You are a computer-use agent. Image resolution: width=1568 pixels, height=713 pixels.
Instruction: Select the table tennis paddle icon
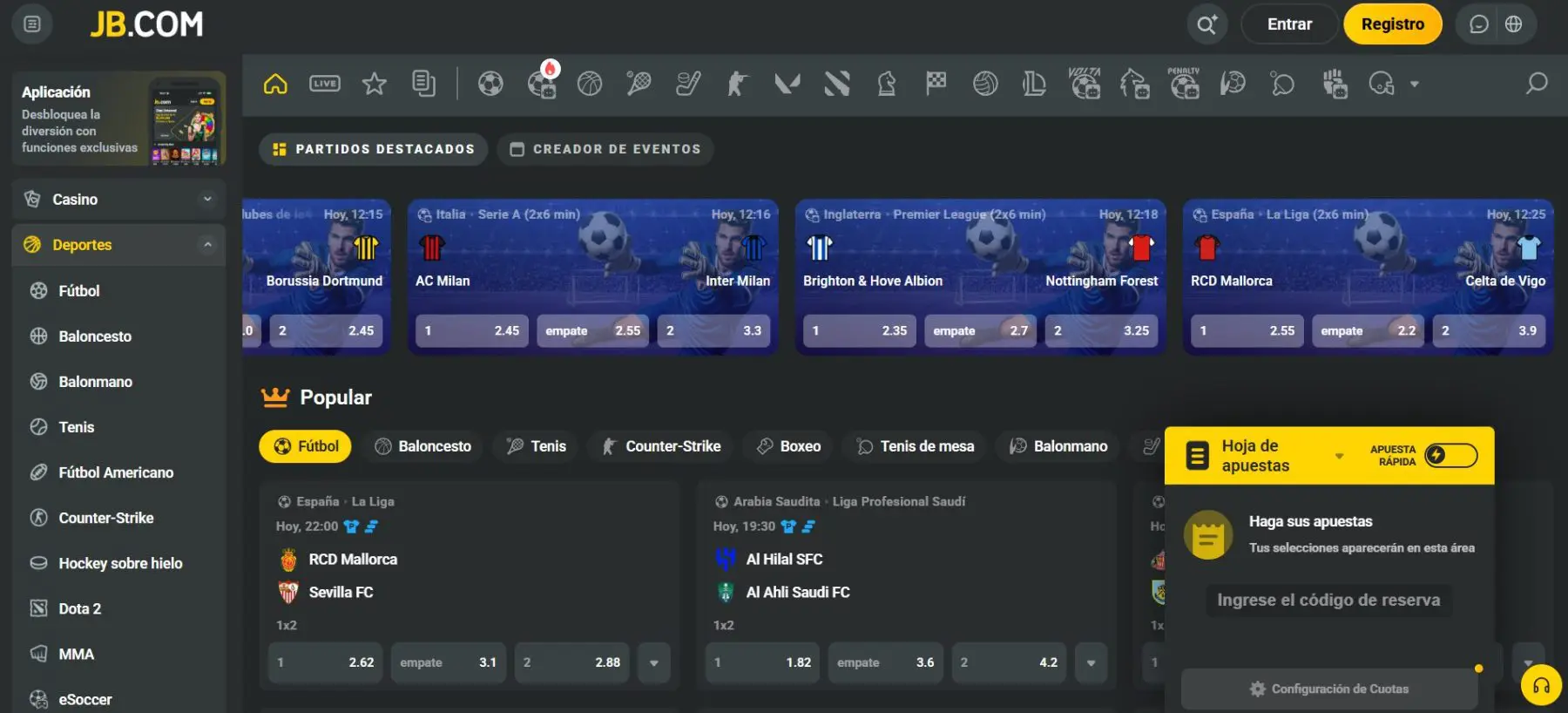[1282, 84]
